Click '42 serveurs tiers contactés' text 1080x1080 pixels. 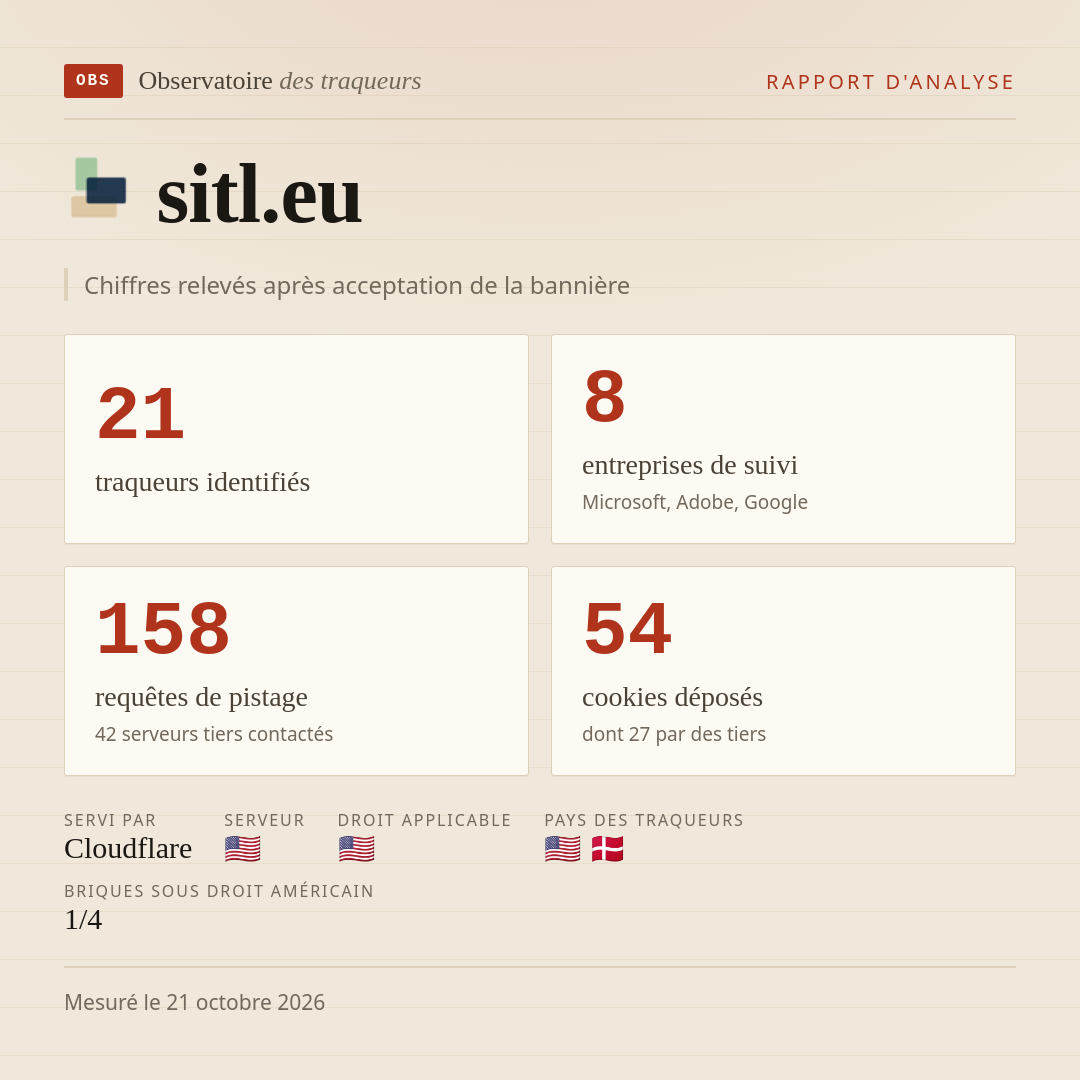[x=214, y=734]
